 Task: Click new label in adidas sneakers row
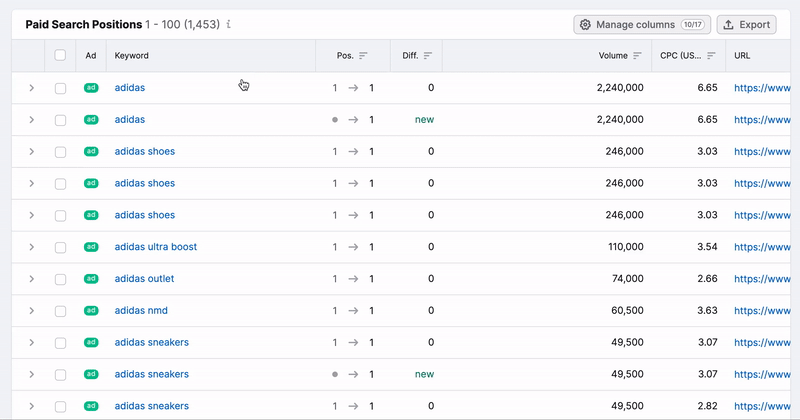pyautogui.click(x=424, y=374)
